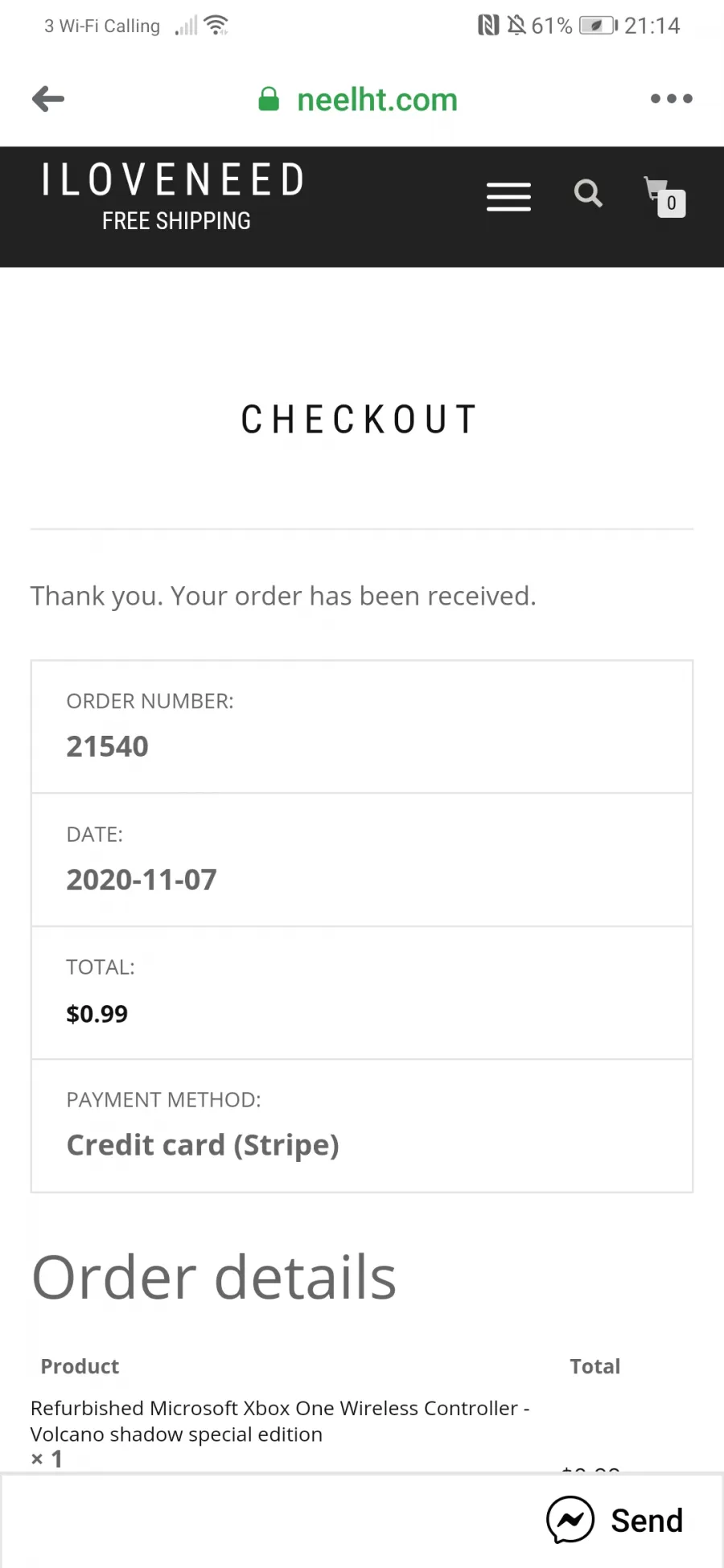The image size is (724, 1568).
Task: Tap the Order details heading
Action: click(x=214, y=1277)
